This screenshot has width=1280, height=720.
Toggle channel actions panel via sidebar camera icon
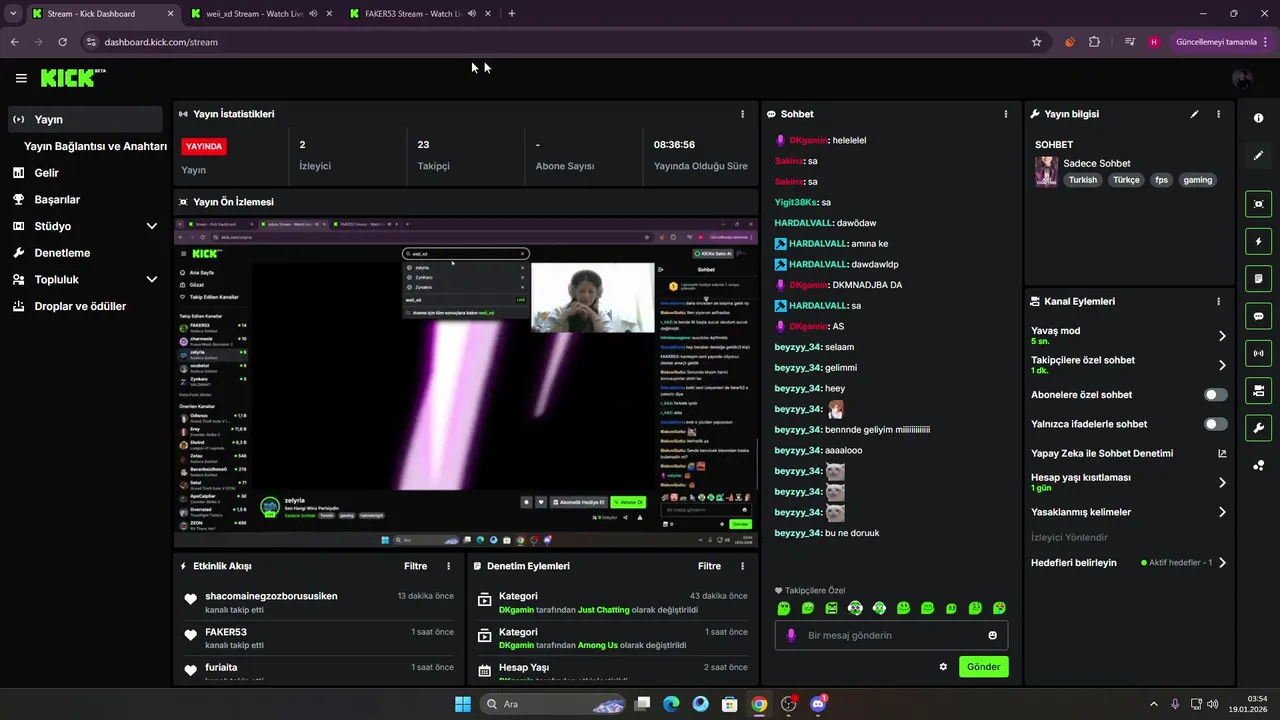[x=1258, y=390]
